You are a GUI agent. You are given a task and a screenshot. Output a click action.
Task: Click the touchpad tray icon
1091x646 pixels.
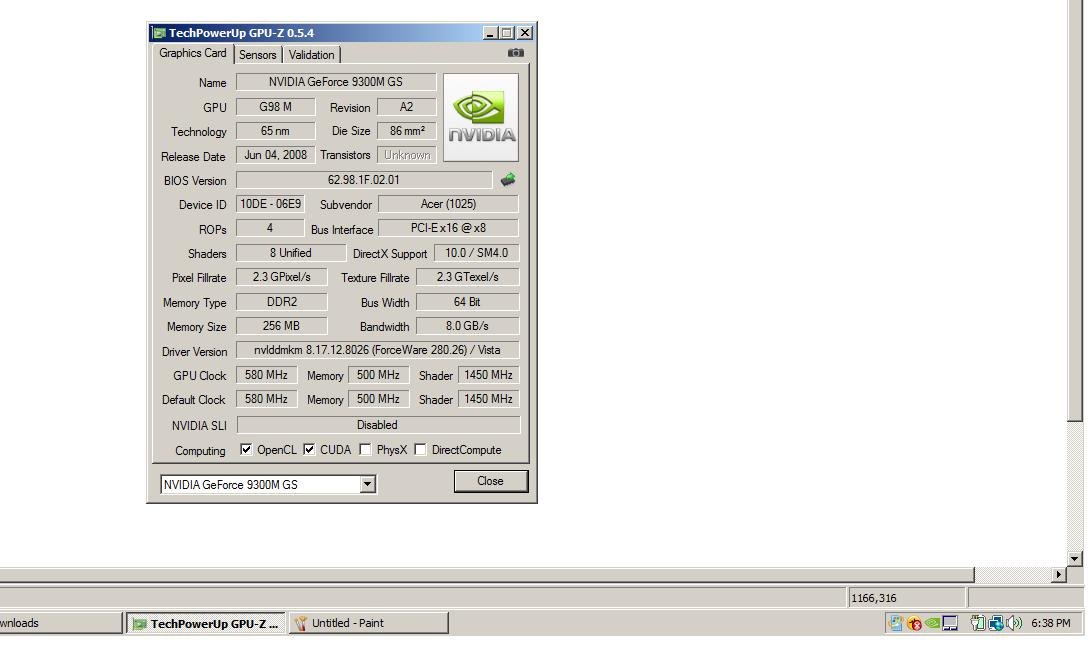pyautogui.click(x=950, y=623)
